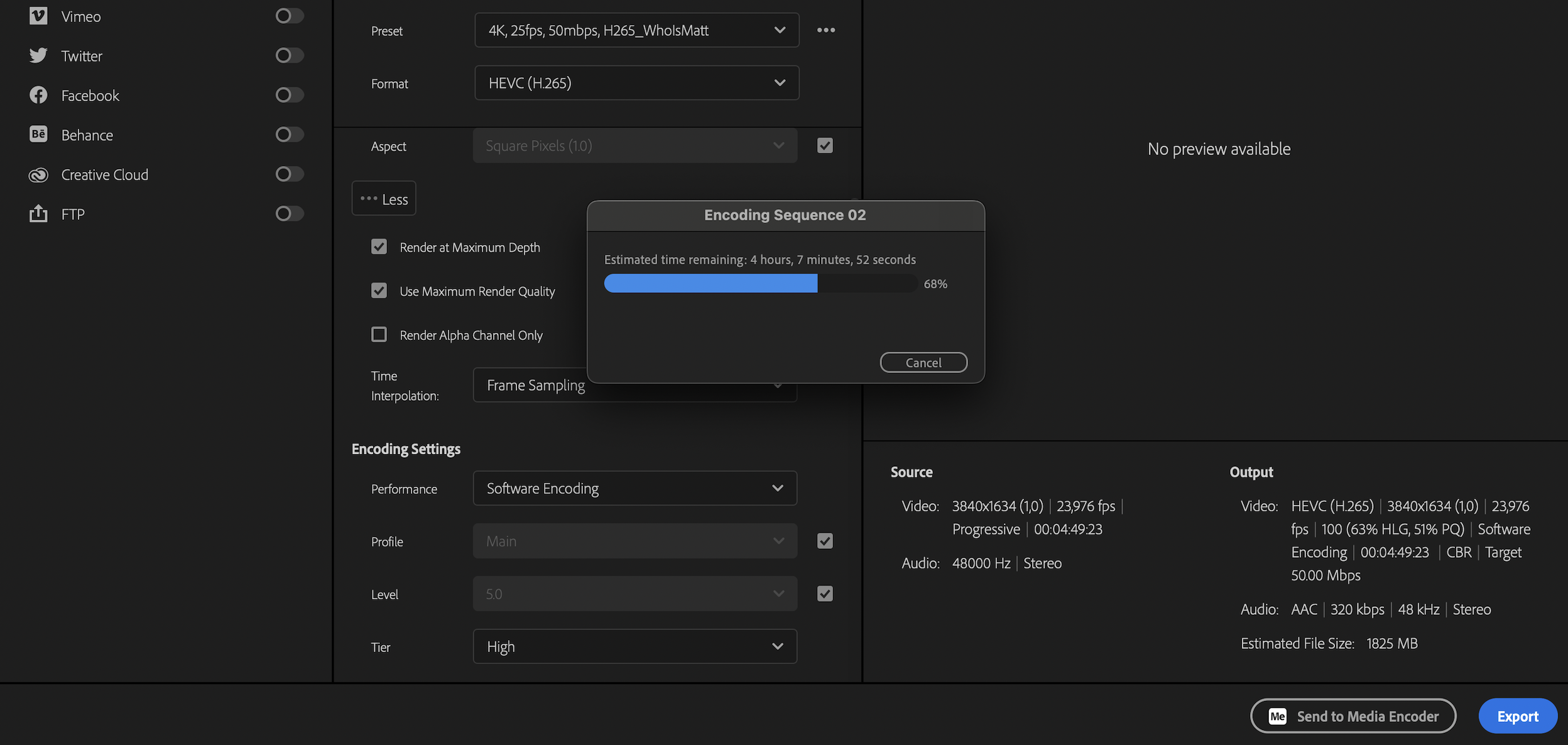Click the three-dot options menu icon

tap(826, 29)
